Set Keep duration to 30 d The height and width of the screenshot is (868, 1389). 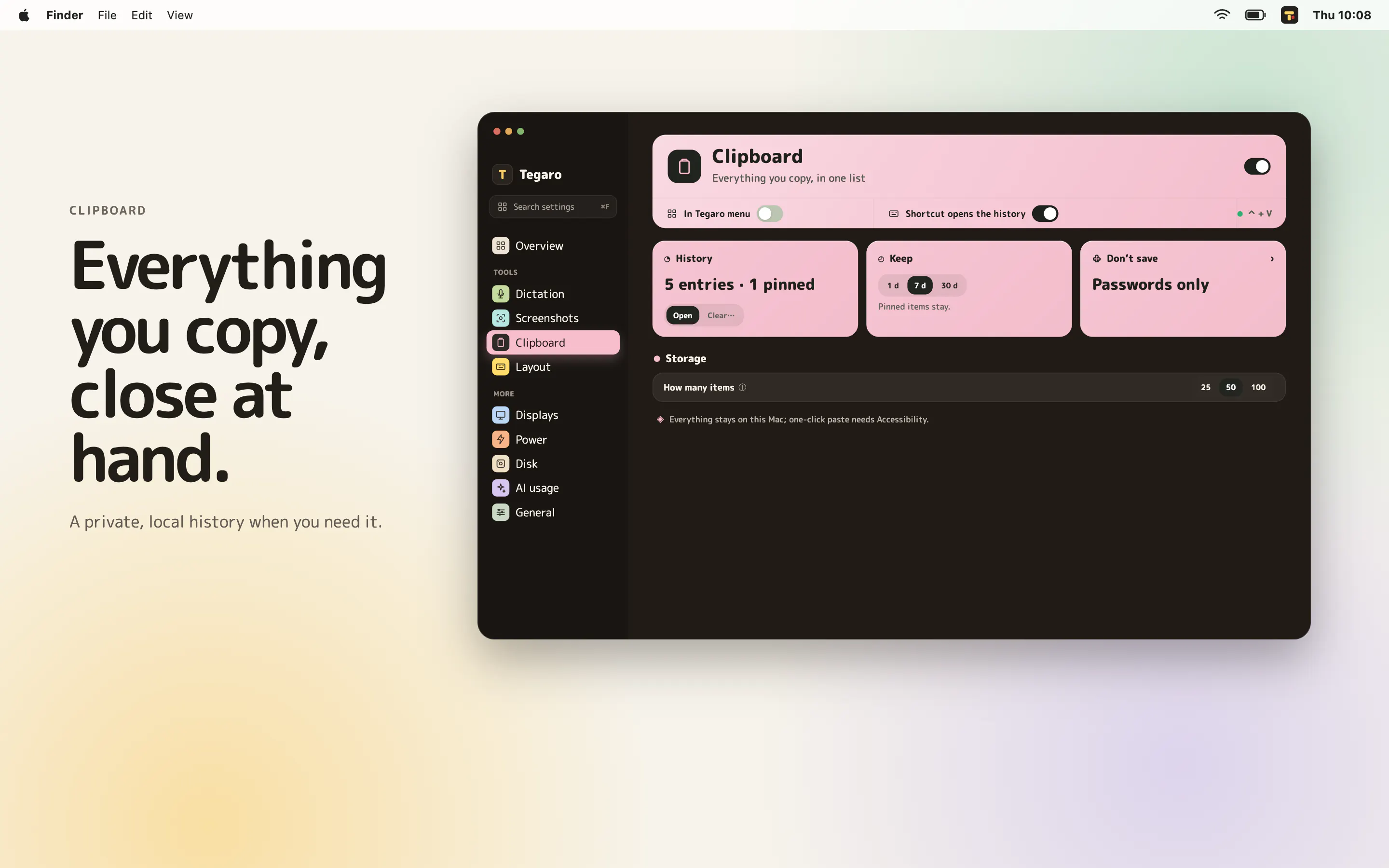tap(949, 285)
